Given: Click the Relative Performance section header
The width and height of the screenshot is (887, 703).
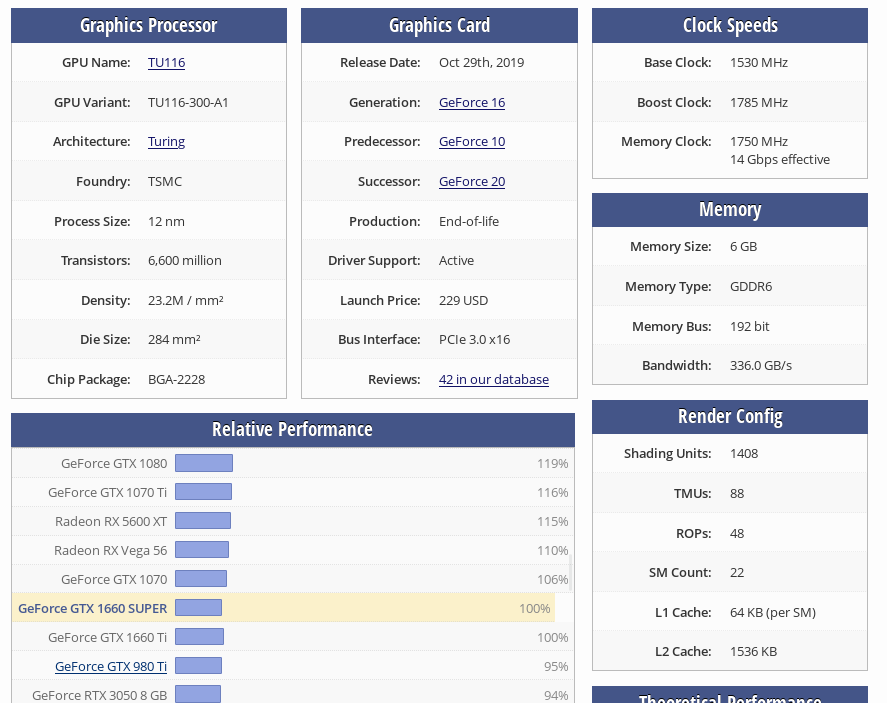Looking at the screenshot, I should [293, 430].
